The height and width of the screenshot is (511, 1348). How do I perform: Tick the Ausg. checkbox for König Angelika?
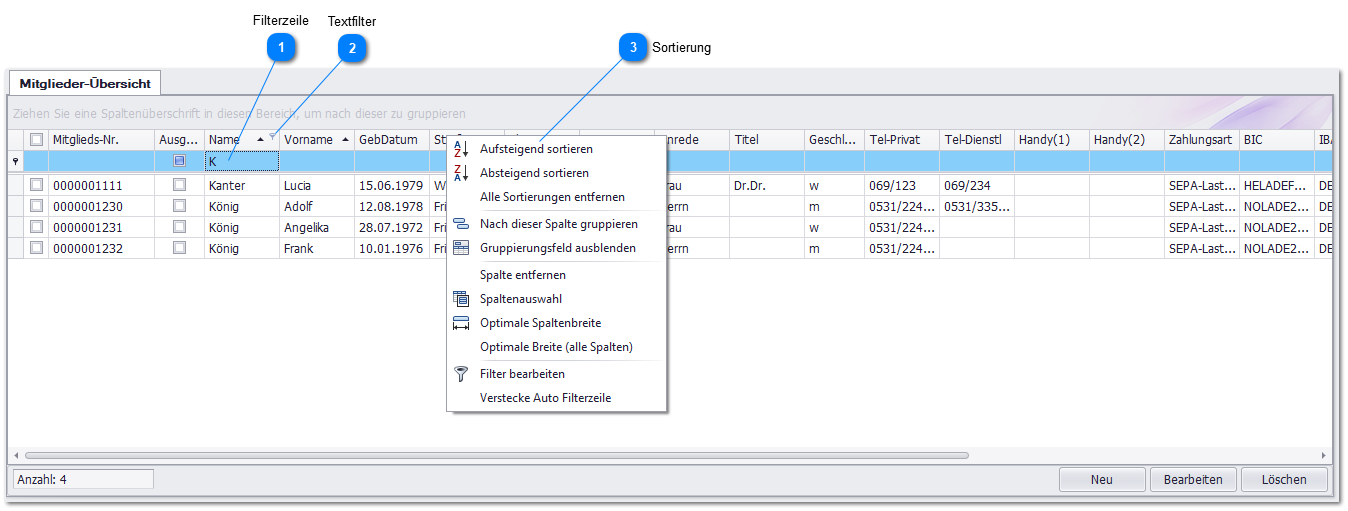click(x=179, y=227)
